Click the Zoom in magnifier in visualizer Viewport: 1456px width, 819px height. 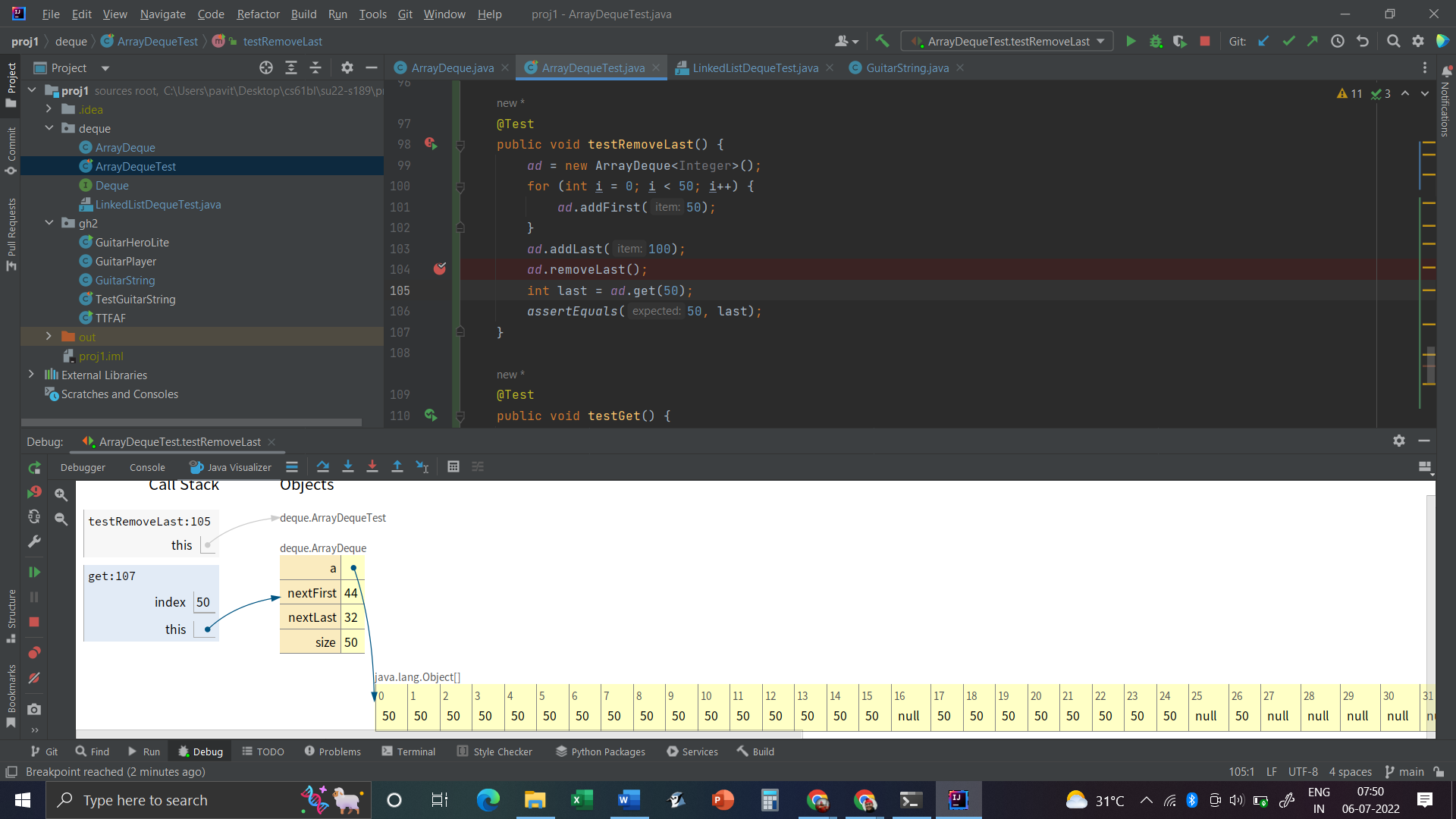61,494
